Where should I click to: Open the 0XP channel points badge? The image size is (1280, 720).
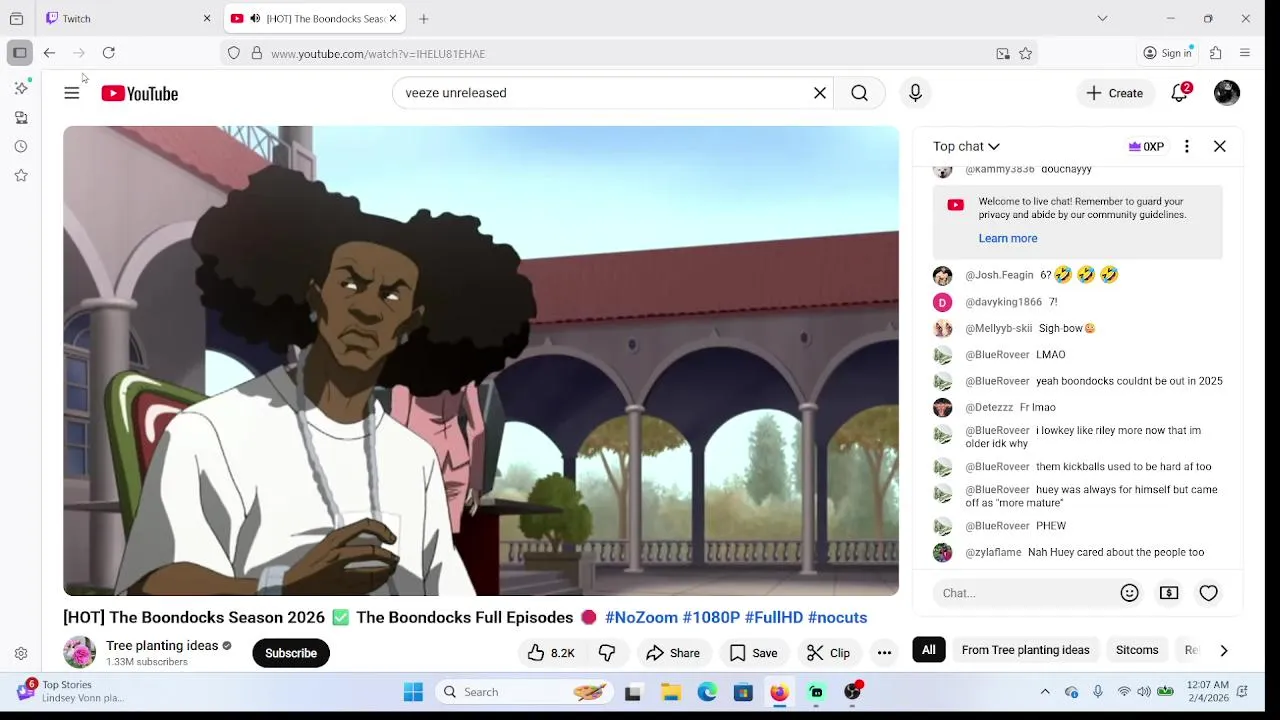(1146, 147)
